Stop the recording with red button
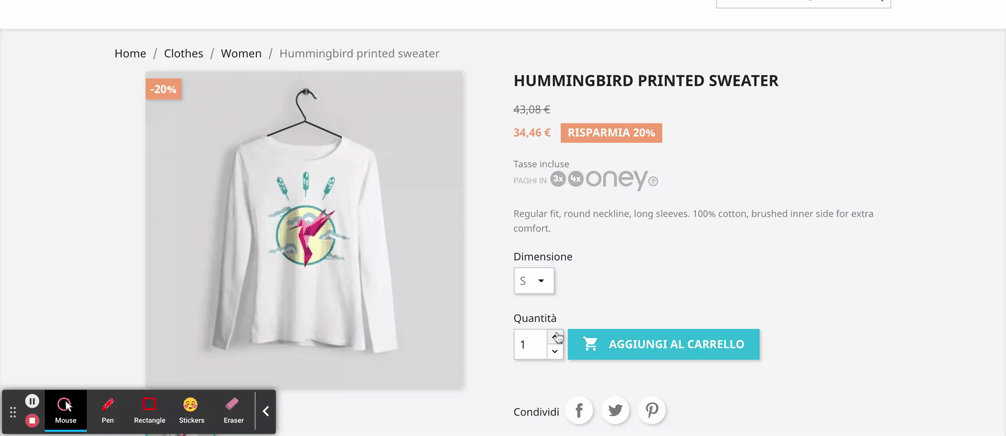 coord(32,420)
